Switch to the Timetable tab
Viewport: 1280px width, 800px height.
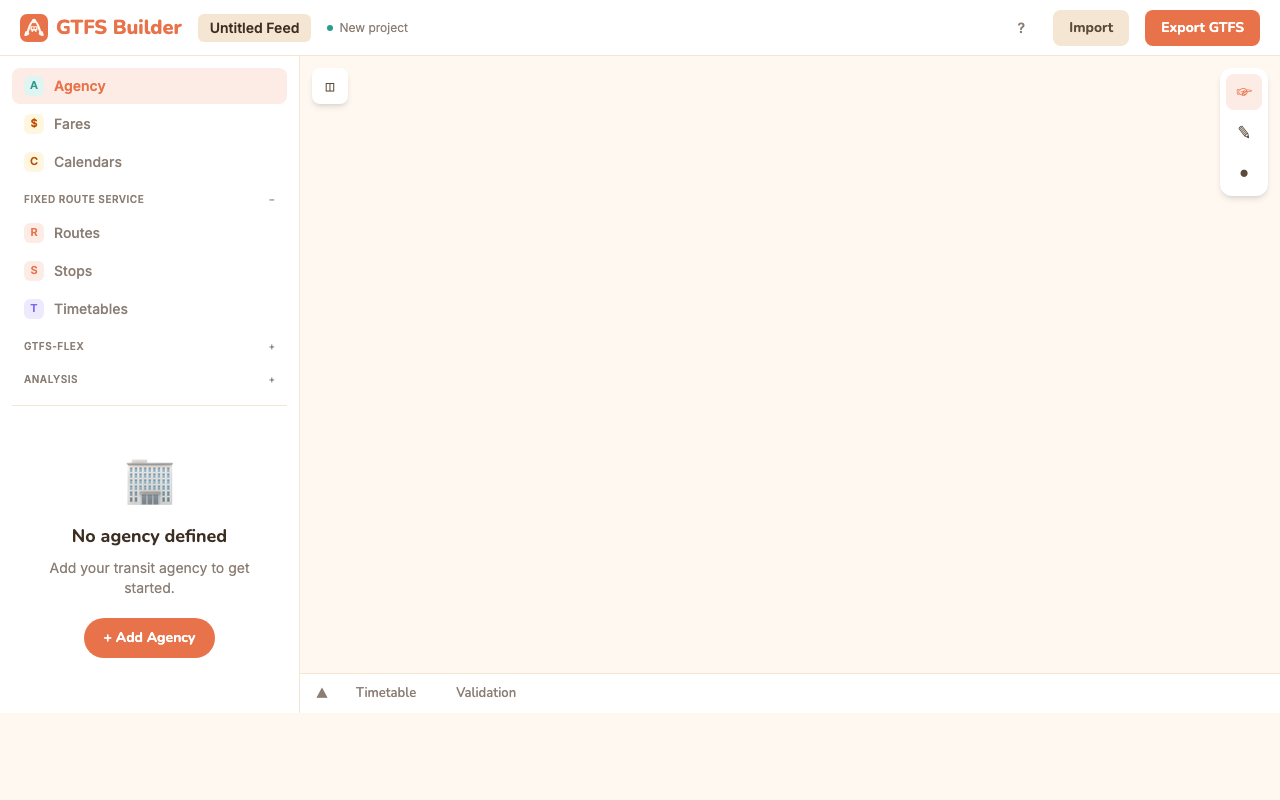pos(386,693)
